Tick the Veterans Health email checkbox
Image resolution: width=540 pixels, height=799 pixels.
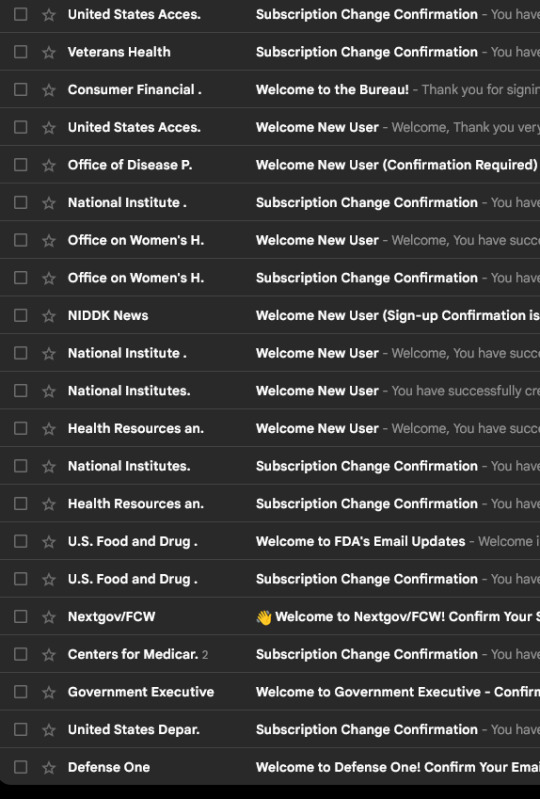tap(20, 51)
